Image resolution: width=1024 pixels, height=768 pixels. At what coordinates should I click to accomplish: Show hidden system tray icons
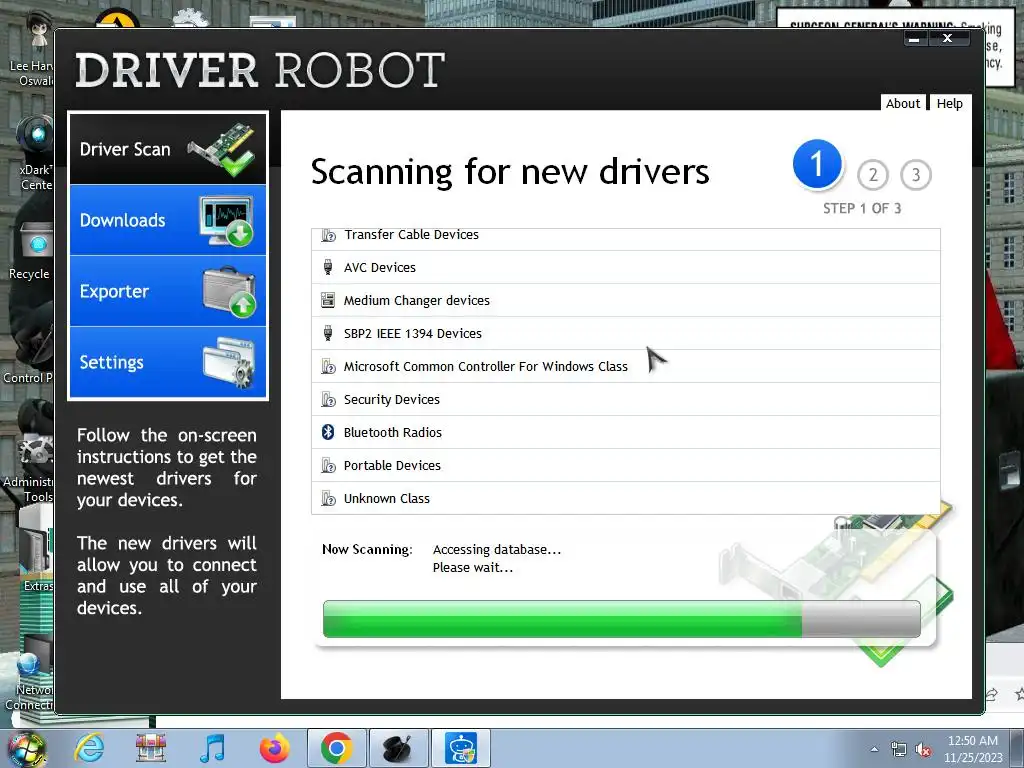coord(874,749)
